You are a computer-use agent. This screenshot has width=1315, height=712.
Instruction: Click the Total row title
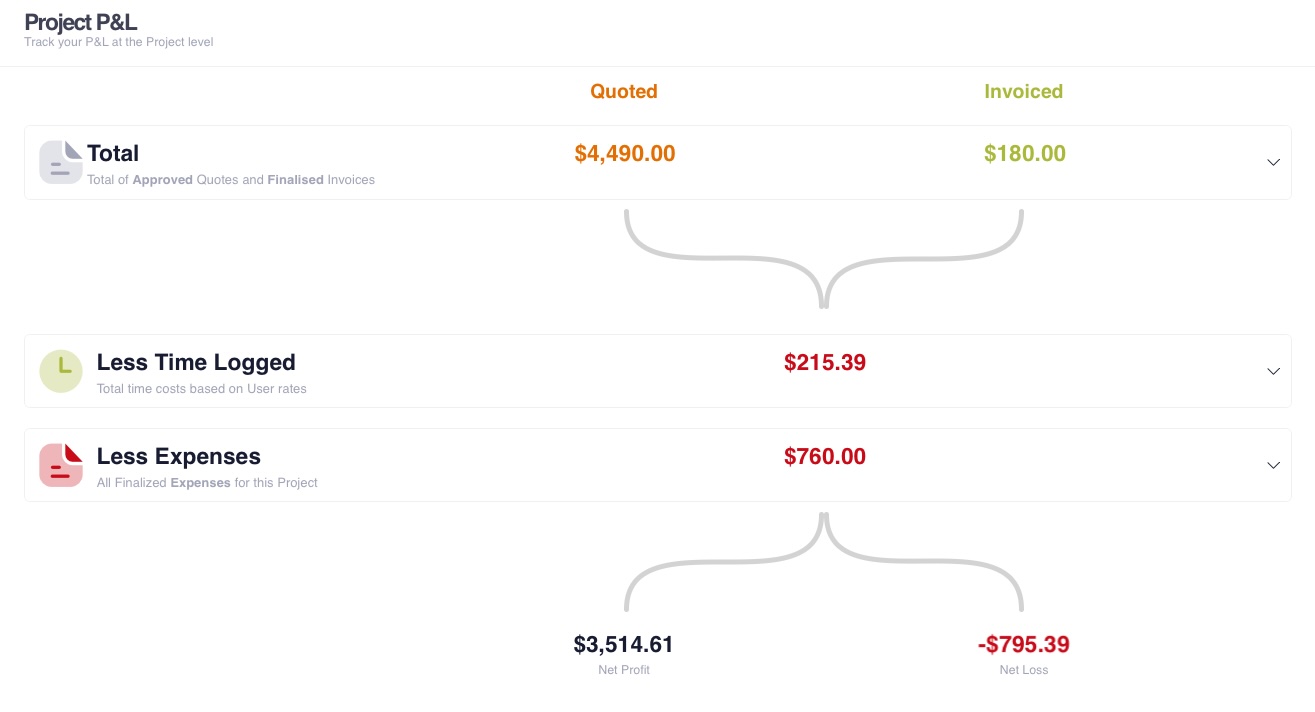point(113,153)
